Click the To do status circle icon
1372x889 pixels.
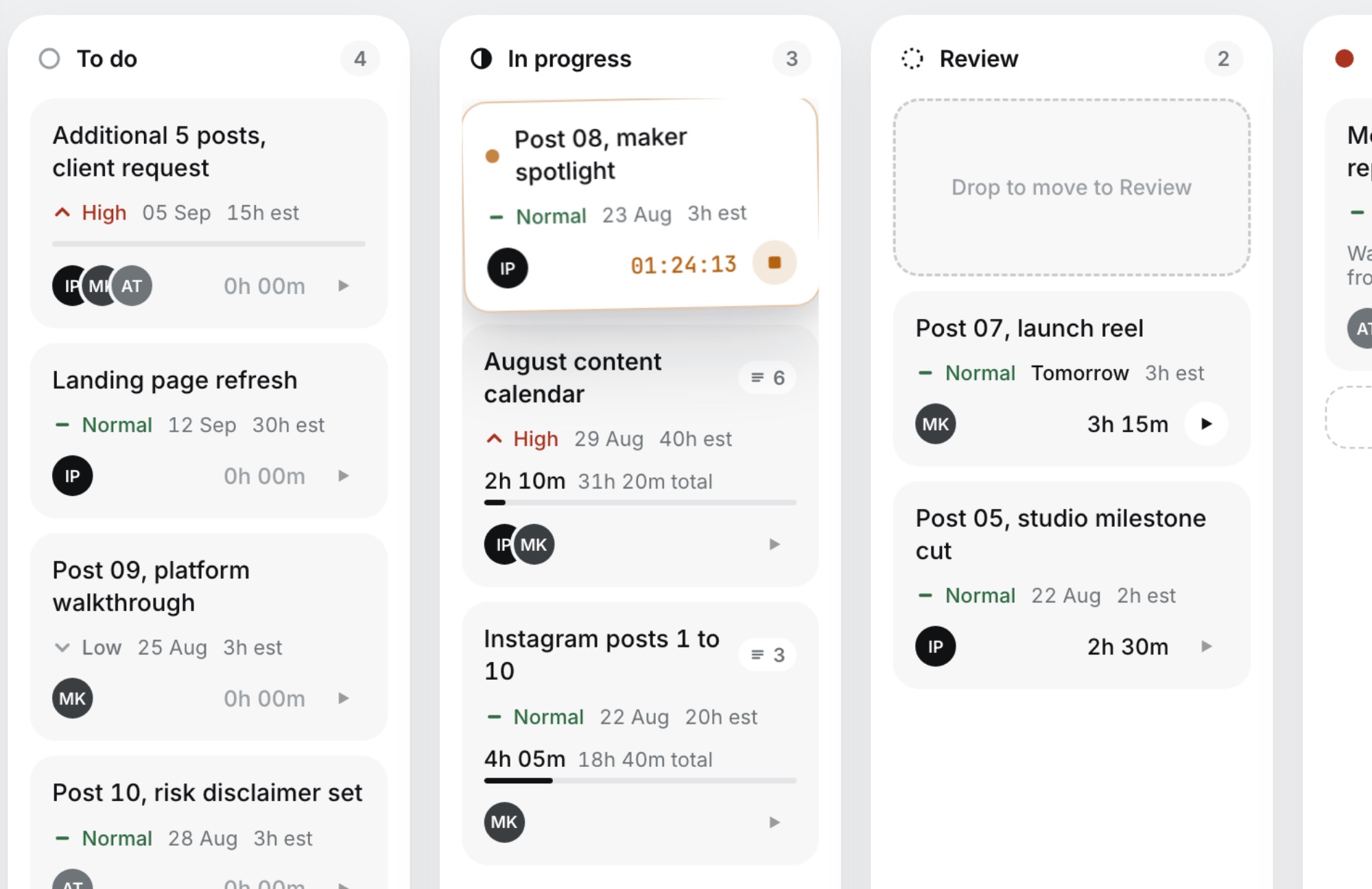coord(49,59)
